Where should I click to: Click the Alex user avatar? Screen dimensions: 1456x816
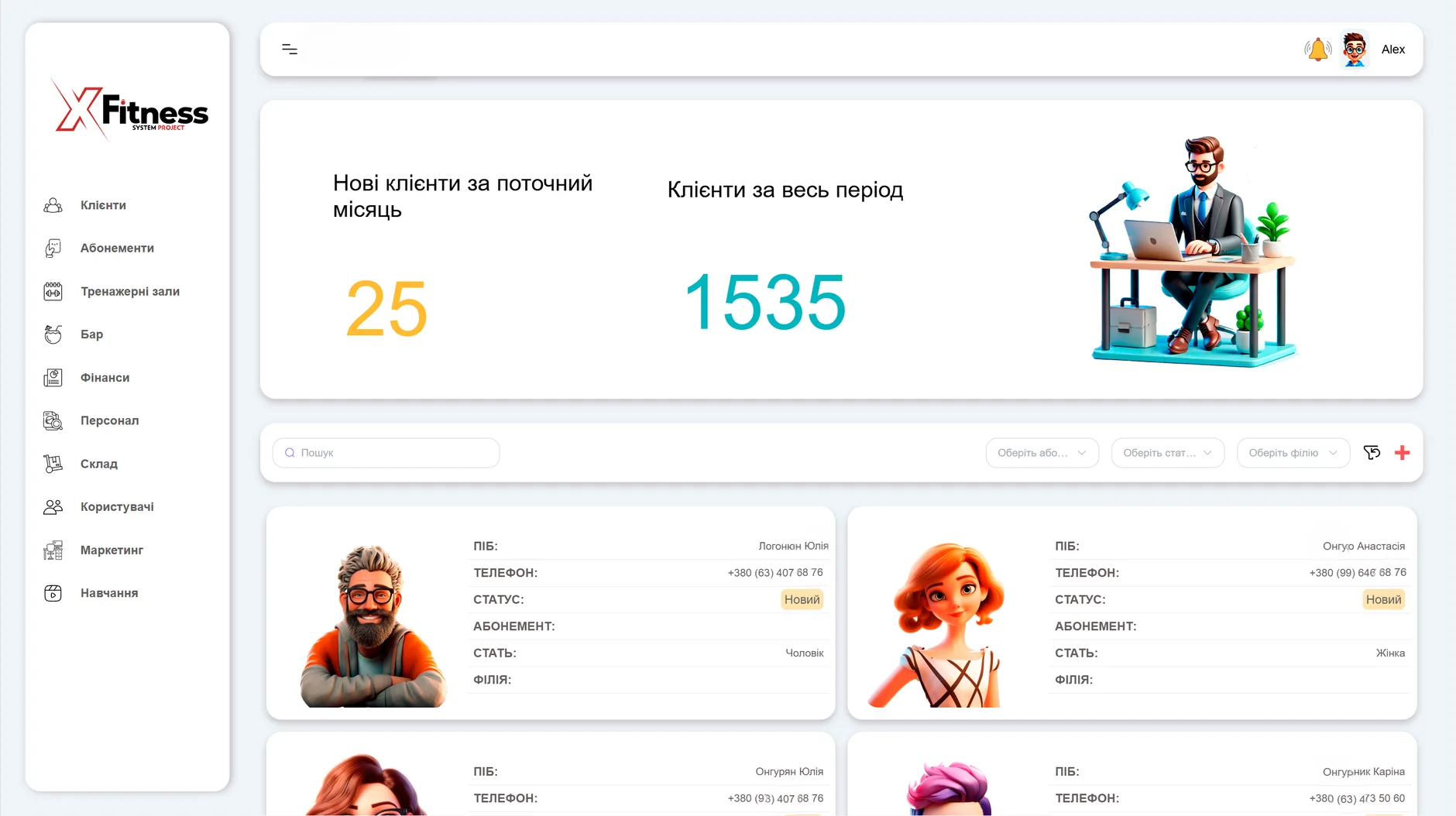coord(1355,50)
